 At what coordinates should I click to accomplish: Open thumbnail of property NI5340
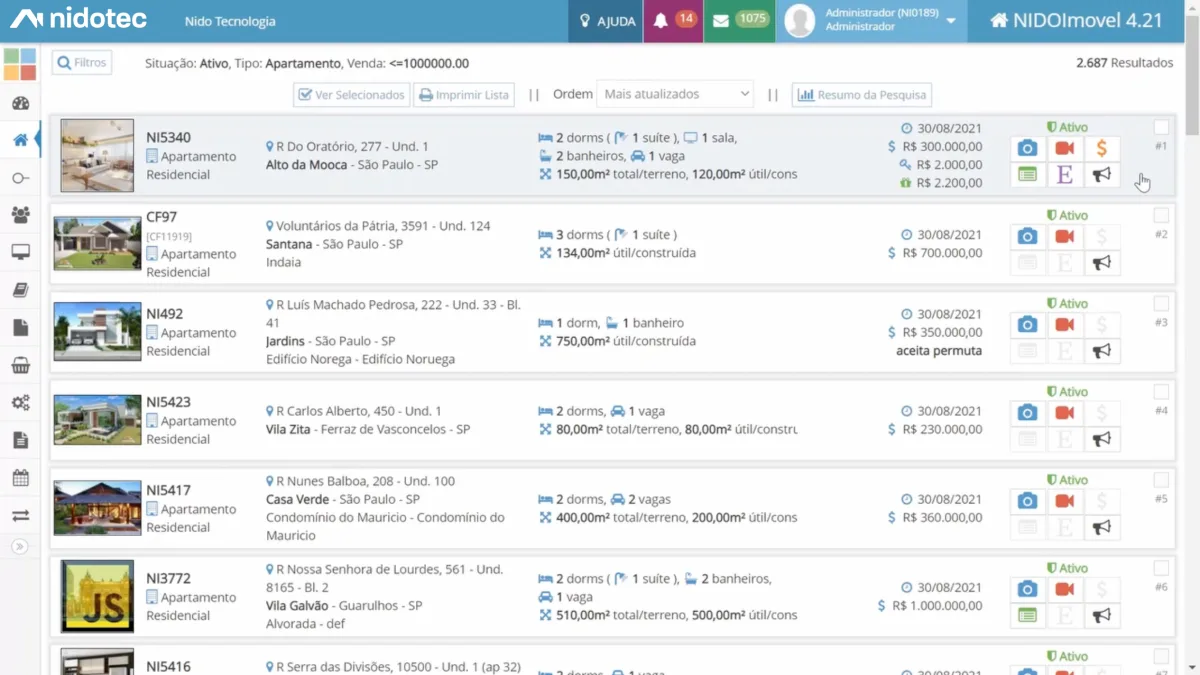pos(97,155)
